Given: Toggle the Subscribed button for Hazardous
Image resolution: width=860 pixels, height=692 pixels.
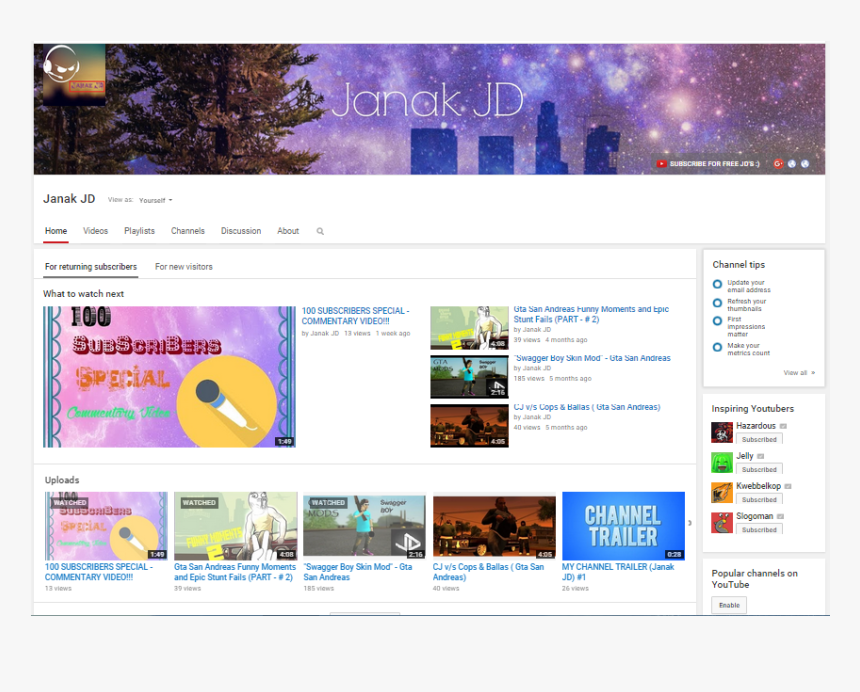Looking at the screenshot, I should pos(759,440).
